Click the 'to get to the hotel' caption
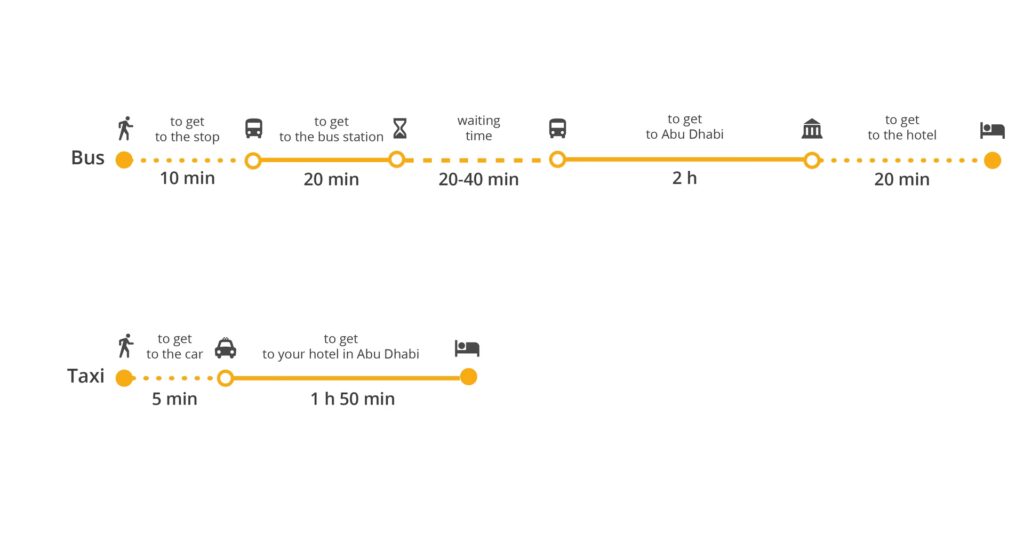 [902, 128]
